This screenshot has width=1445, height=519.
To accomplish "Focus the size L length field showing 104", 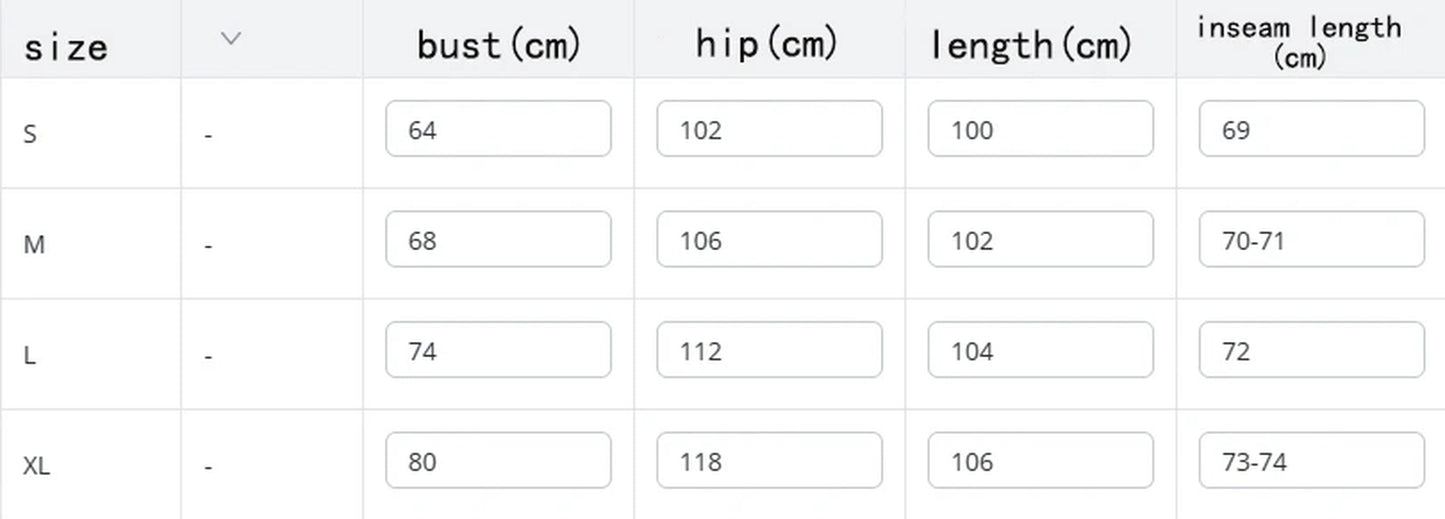I will [1040, 350].
